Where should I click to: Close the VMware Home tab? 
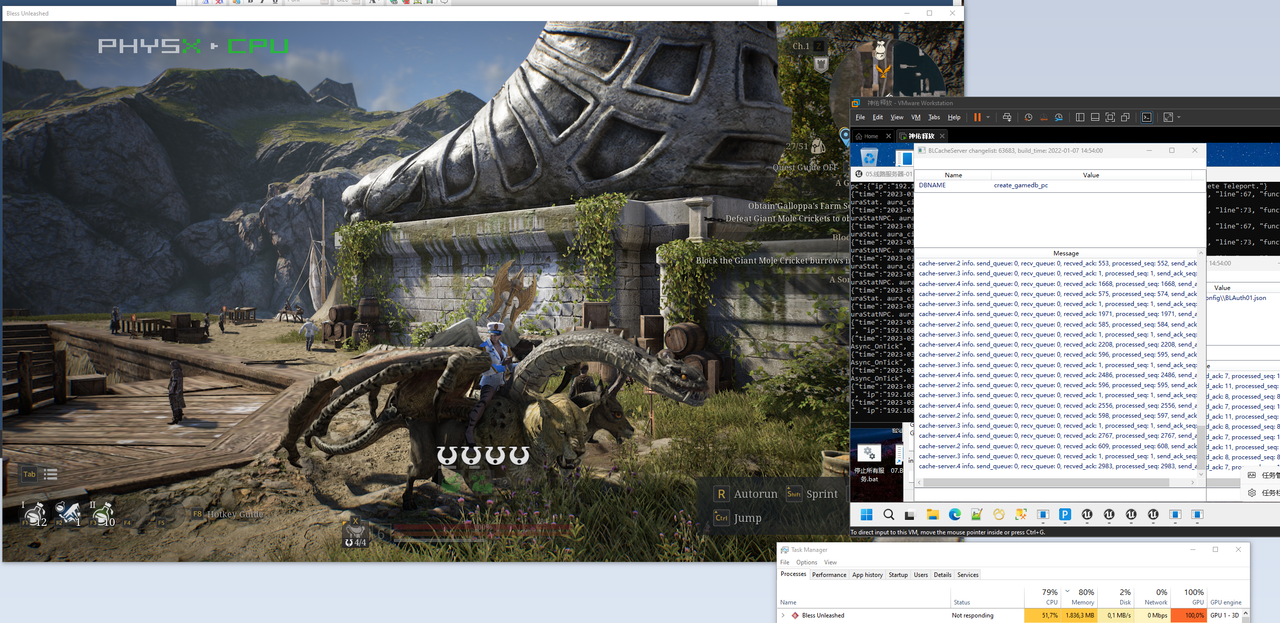889,136
